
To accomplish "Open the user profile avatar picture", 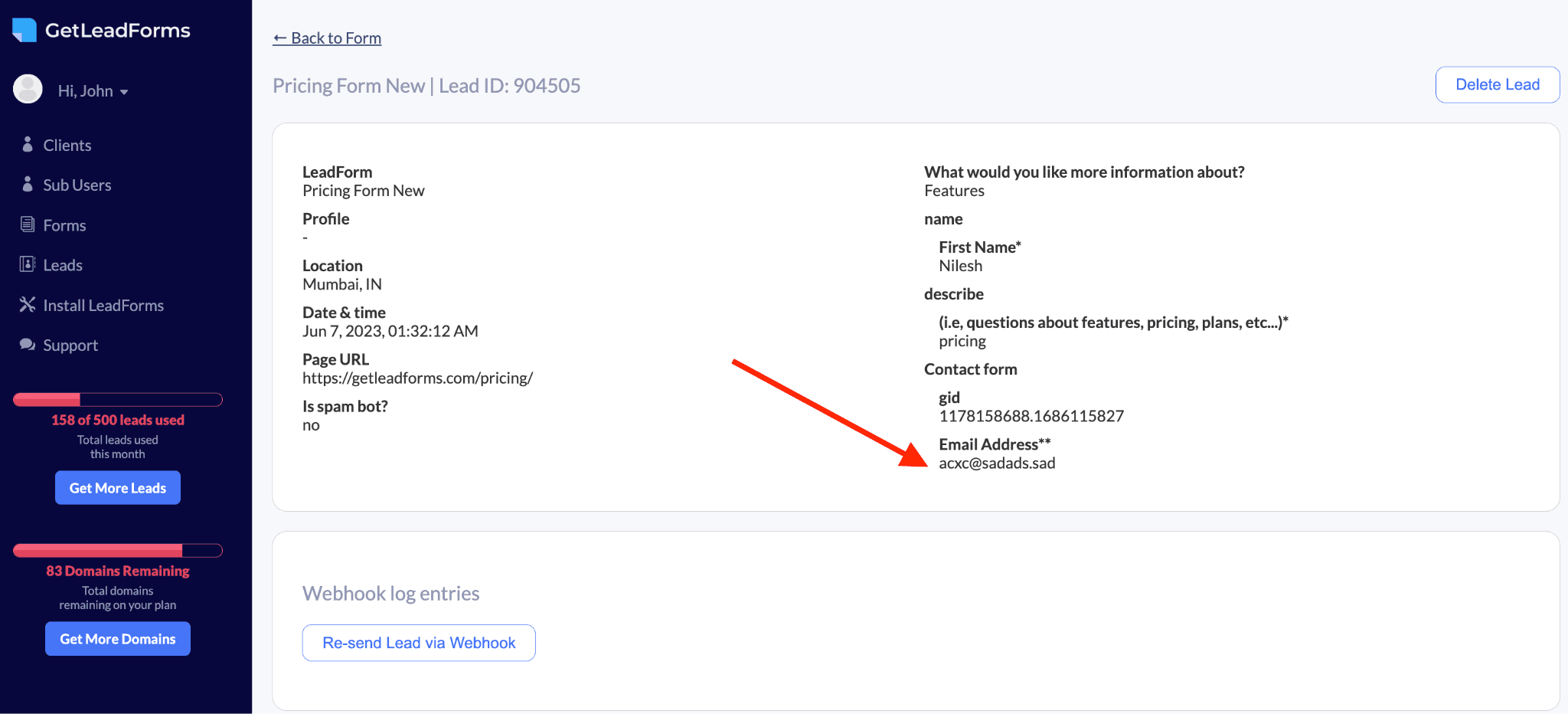I will 28,89.
